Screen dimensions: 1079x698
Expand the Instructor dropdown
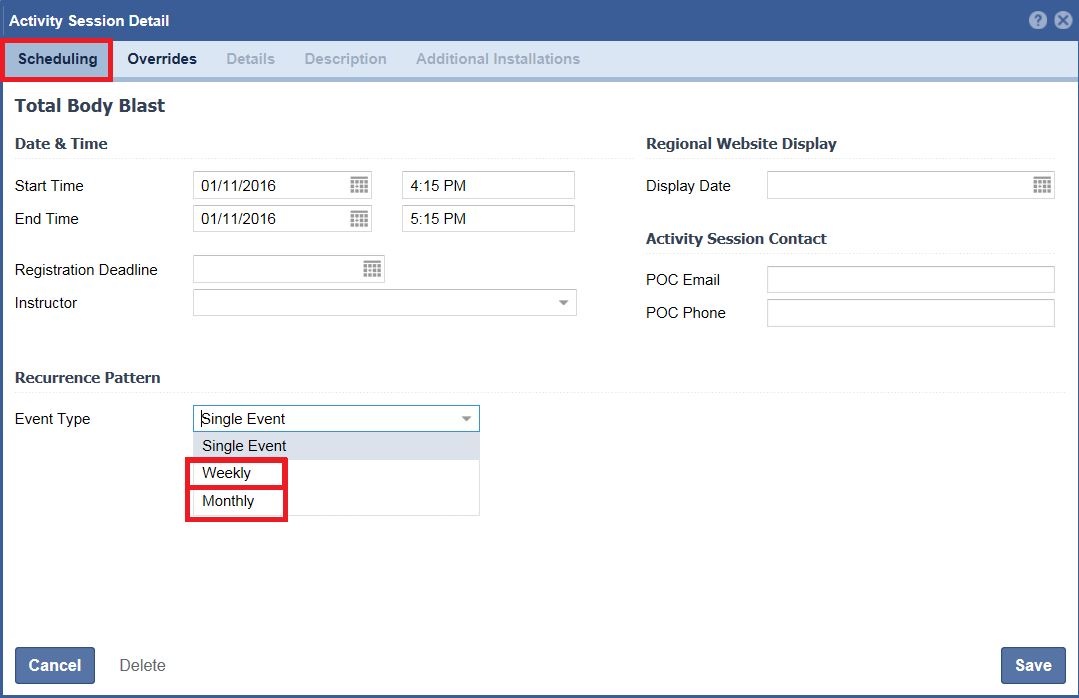point(563,302)
